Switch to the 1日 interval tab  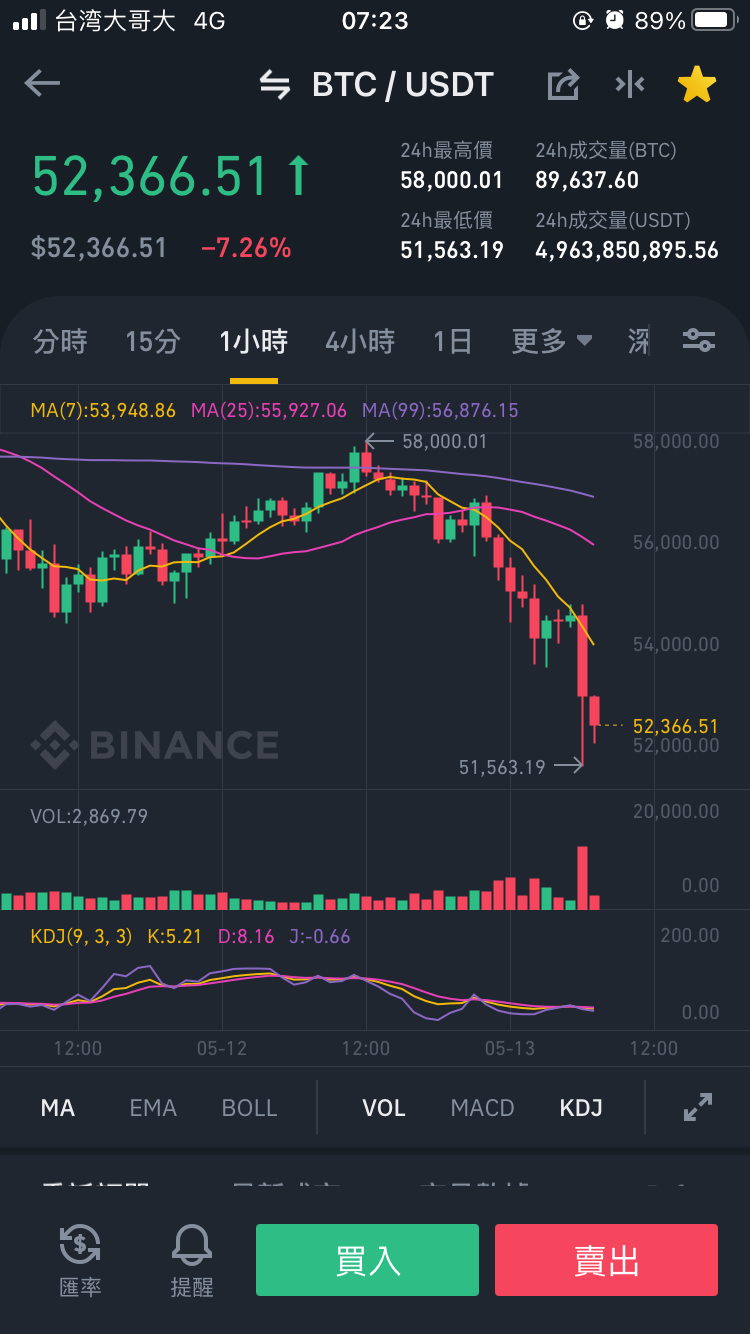pyautogui.click(x=452, y=341)
